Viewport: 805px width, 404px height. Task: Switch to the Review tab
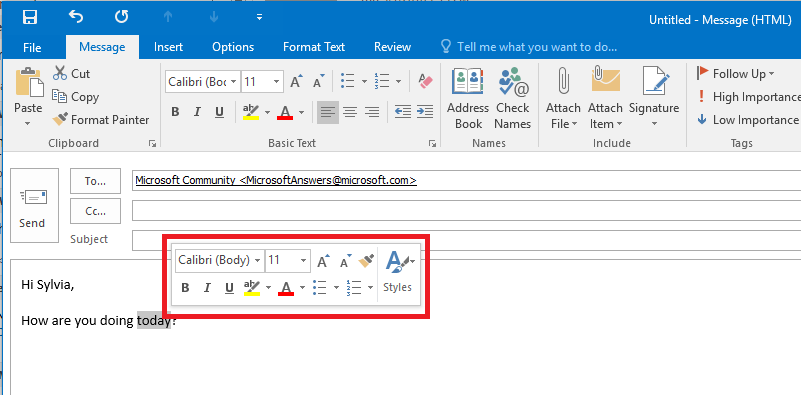392,47
